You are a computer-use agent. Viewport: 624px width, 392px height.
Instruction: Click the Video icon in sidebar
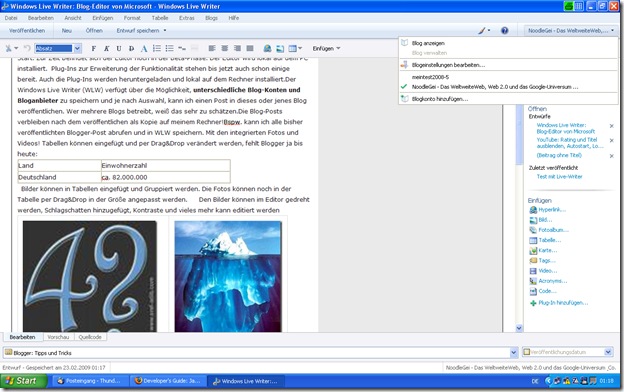533,271
